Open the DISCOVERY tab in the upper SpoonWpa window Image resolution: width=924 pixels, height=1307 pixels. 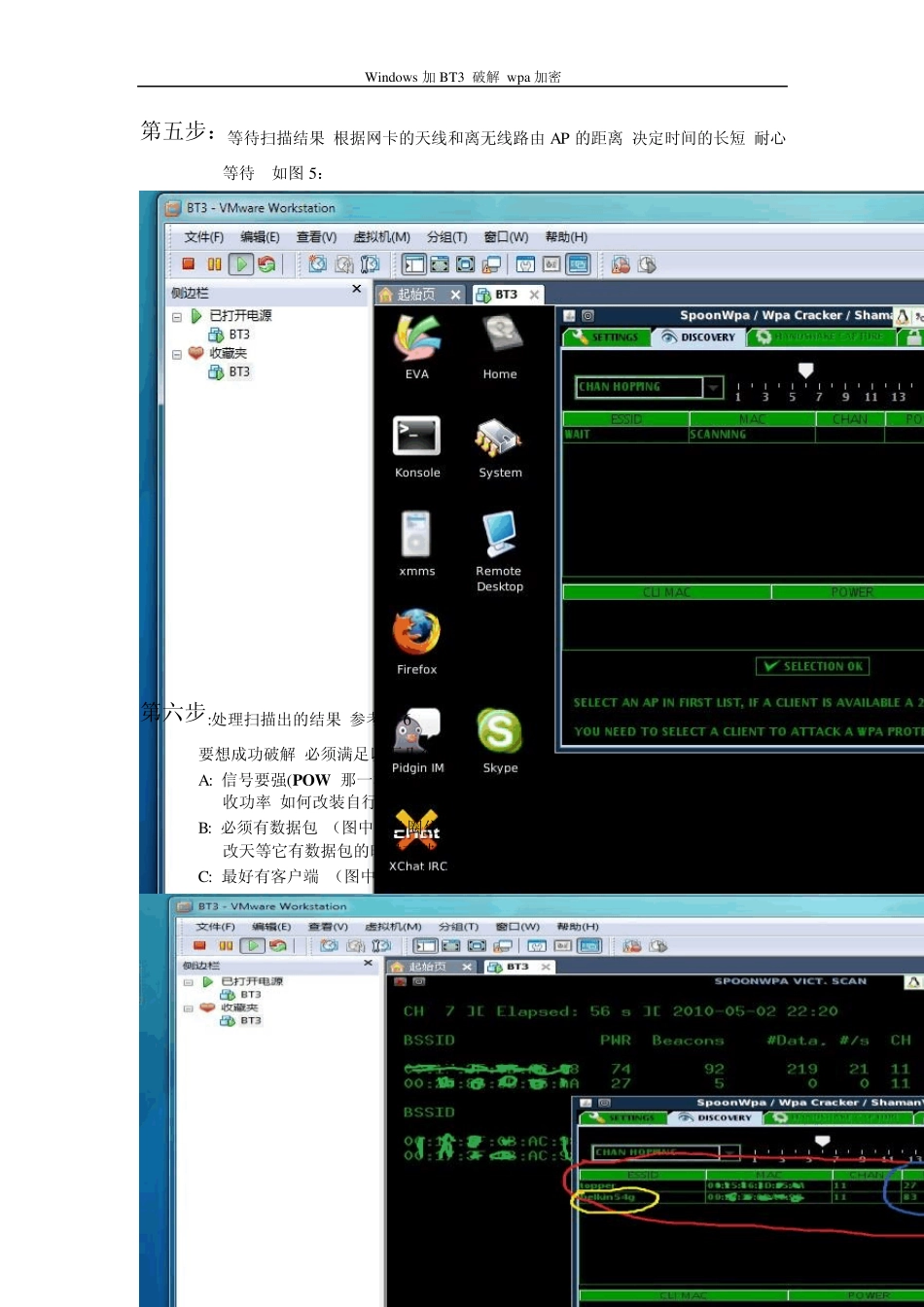(698, 337)
